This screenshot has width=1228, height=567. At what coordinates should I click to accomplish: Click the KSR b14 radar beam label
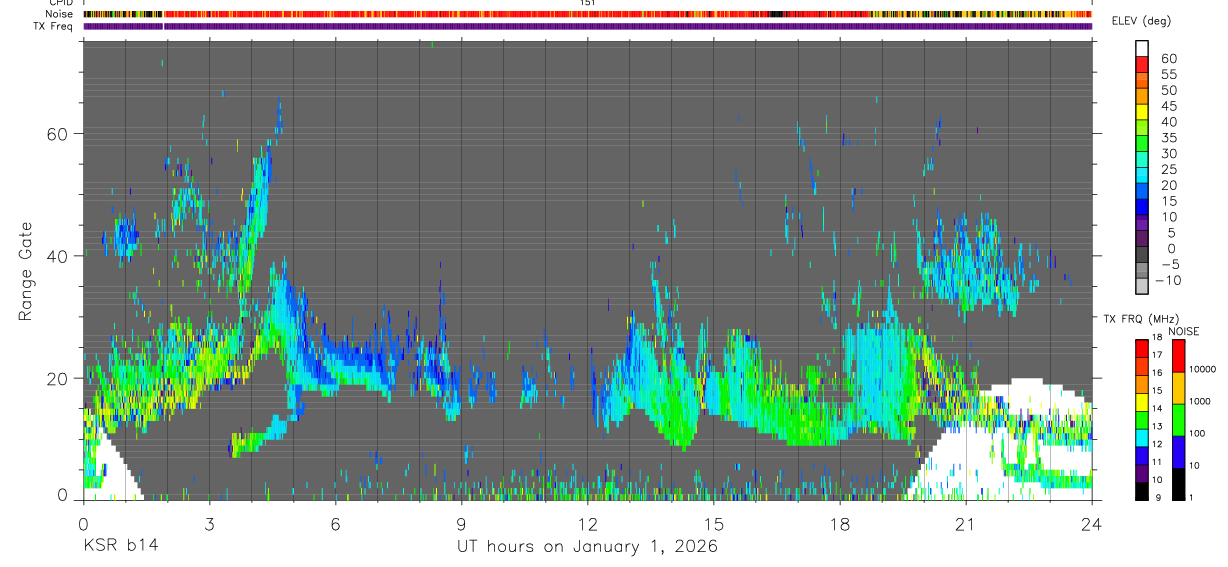pyautogui.click(x=120, y=546)
